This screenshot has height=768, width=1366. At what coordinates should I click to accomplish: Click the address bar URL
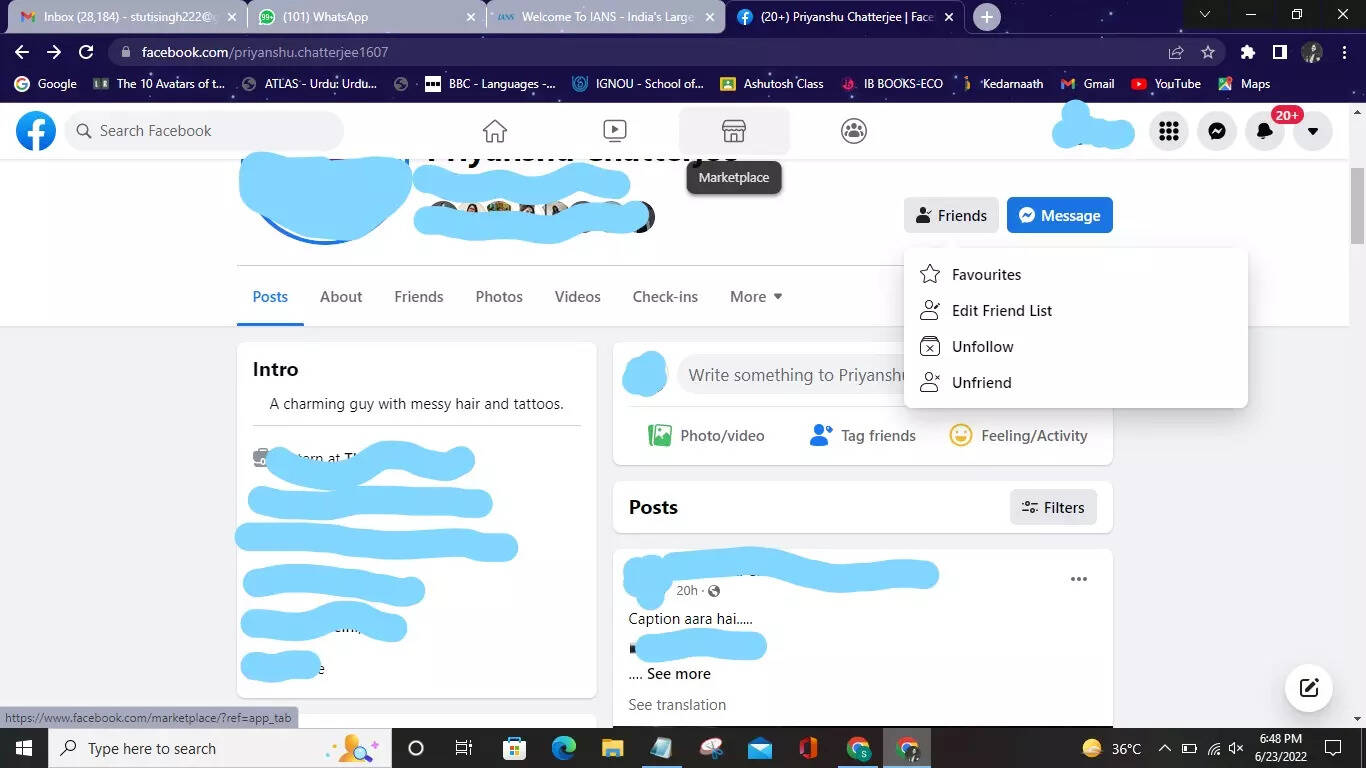point(265,52)
